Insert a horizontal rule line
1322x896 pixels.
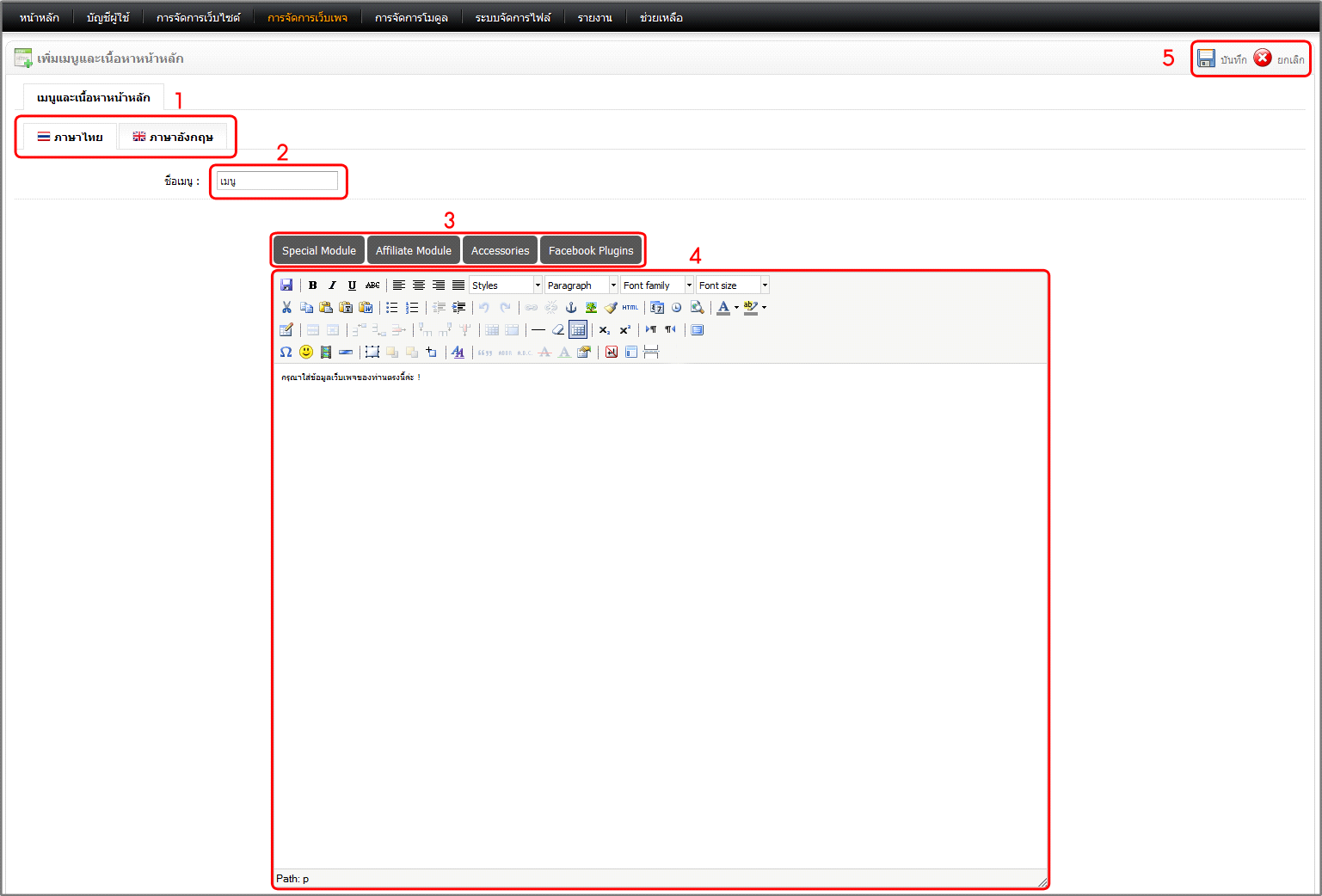pyautogui.click(x=538, y=329)
